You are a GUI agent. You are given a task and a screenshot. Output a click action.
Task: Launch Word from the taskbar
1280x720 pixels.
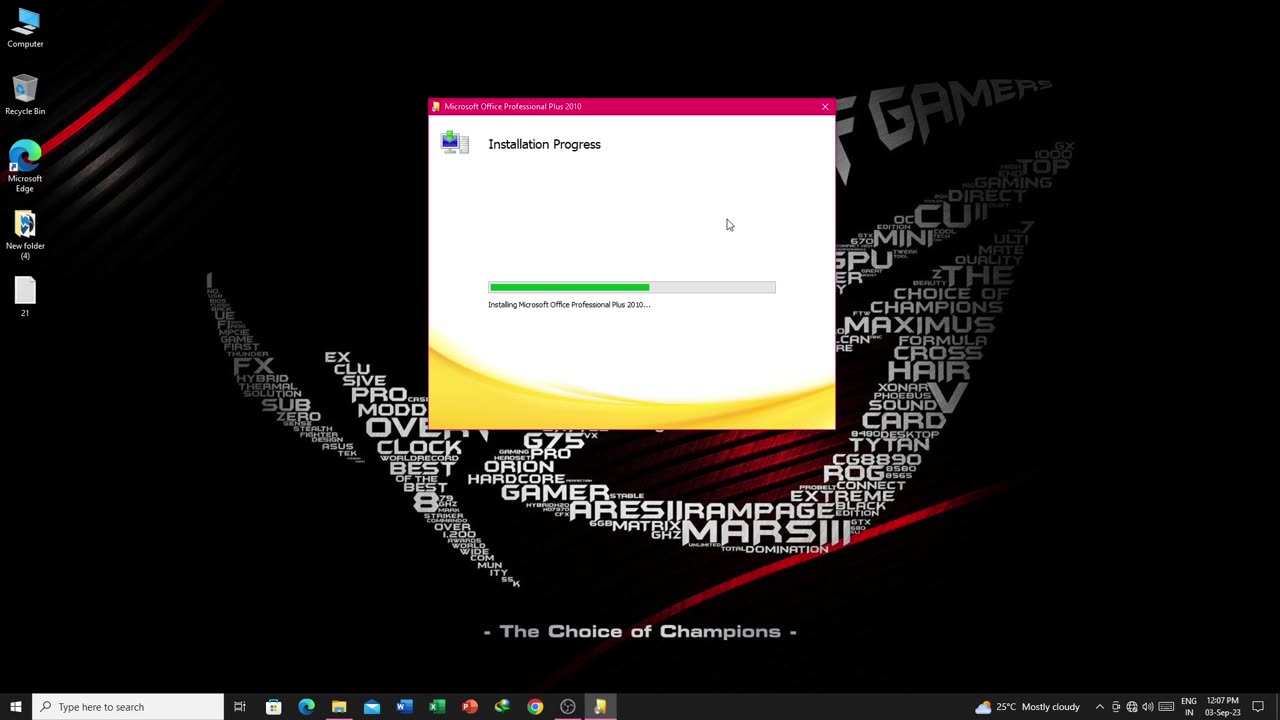pos(404,707)
